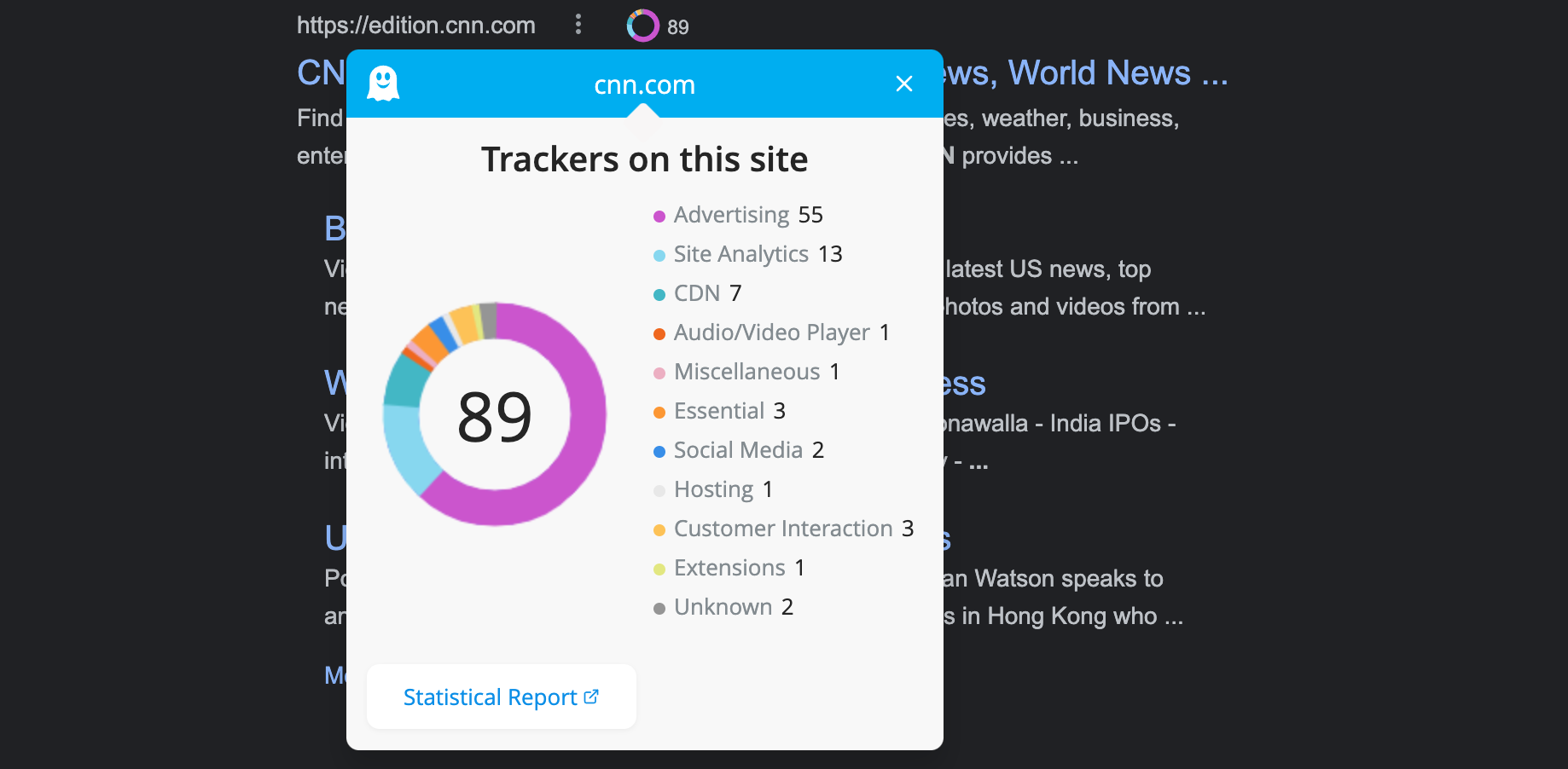The image size is (1568, 769).
Task: Click the Social Media category dot
Action: [659, 451]
